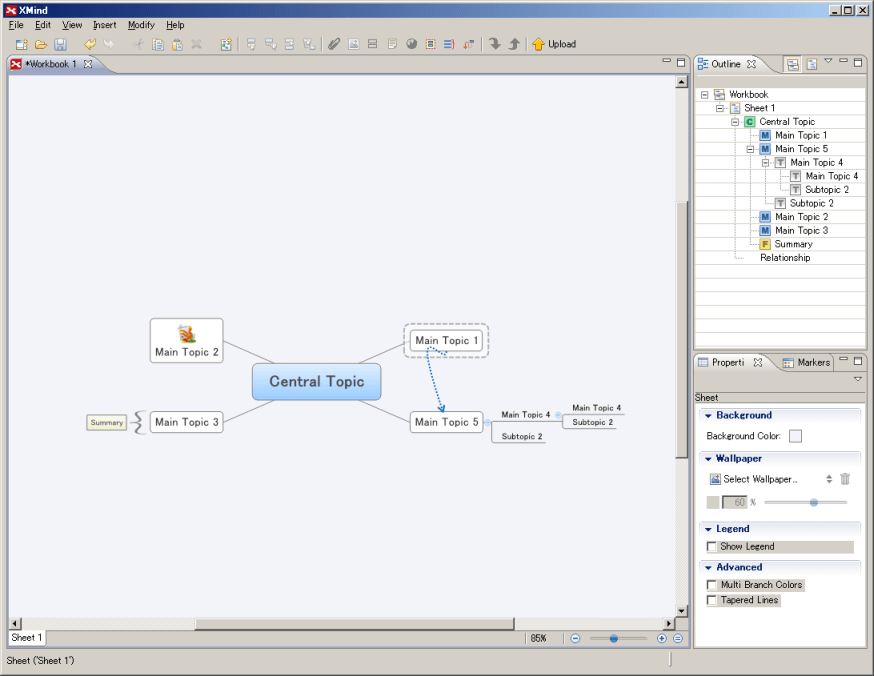This screenshot has width=874, height=676.
Task: Toggle Multi Branch Colors checkbox
Action: click(x=712, y=585)
